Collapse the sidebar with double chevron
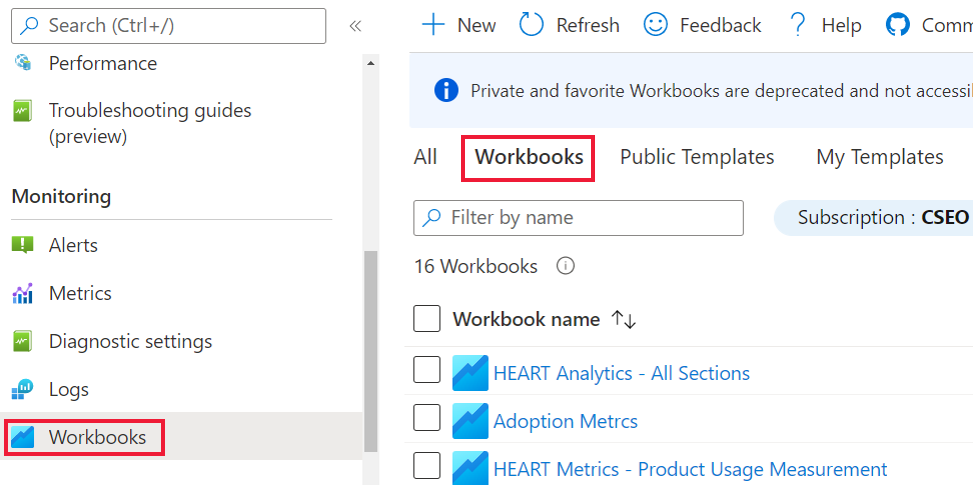This screenshot has width=974, height=495. point(355,26)
